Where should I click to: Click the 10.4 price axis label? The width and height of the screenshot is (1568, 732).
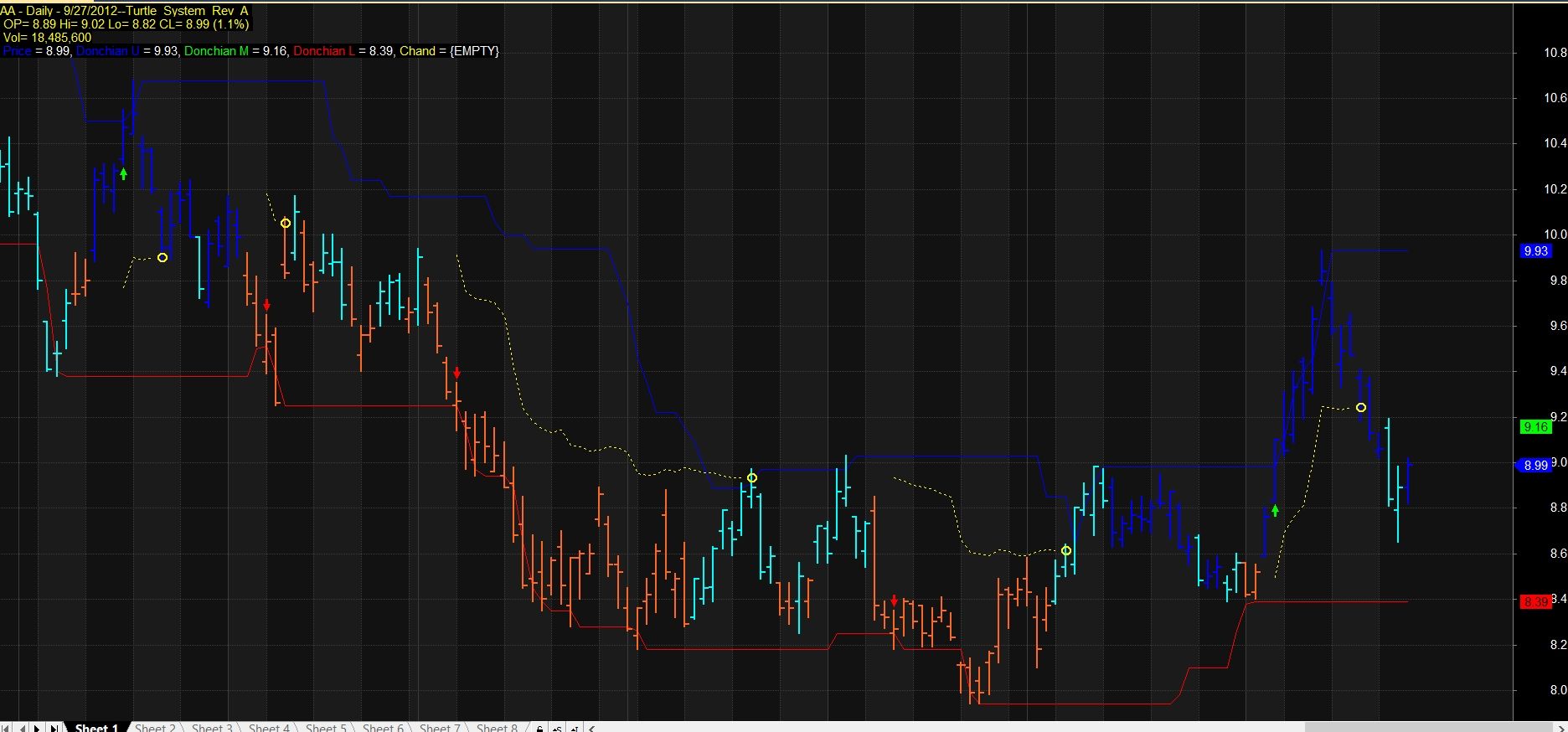1555,143
